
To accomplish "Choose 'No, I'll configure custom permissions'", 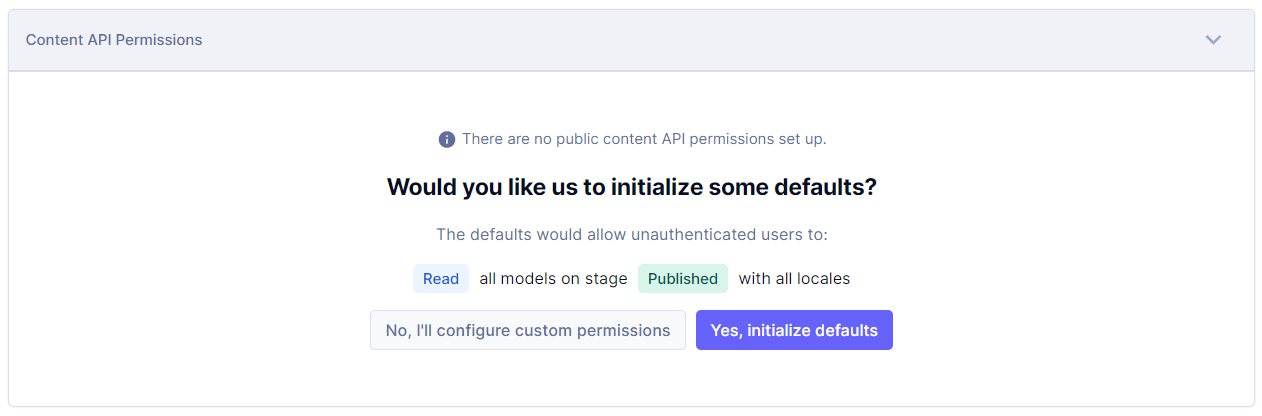I will tap(528, 330).
